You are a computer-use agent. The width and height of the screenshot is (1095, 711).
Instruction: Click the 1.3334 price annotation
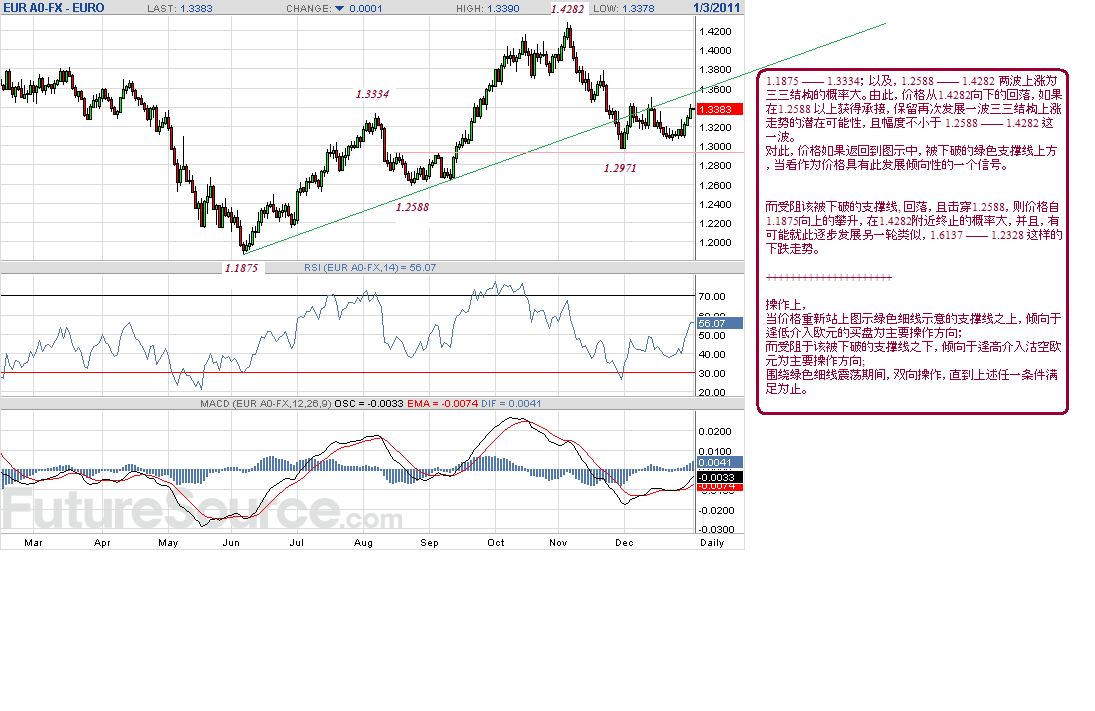(372, 94)
